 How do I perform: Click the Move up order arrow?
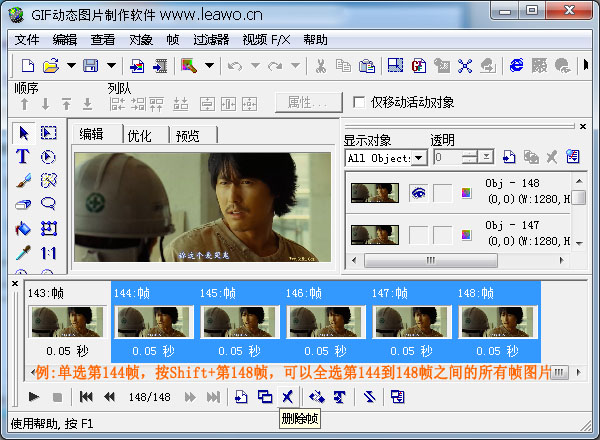(x=24, y=104)
